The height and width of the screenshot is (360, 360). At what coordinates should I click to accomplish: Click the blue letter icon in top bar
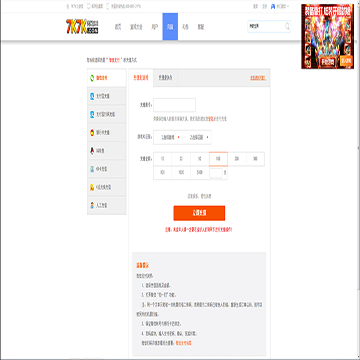[x=273, y=6]
